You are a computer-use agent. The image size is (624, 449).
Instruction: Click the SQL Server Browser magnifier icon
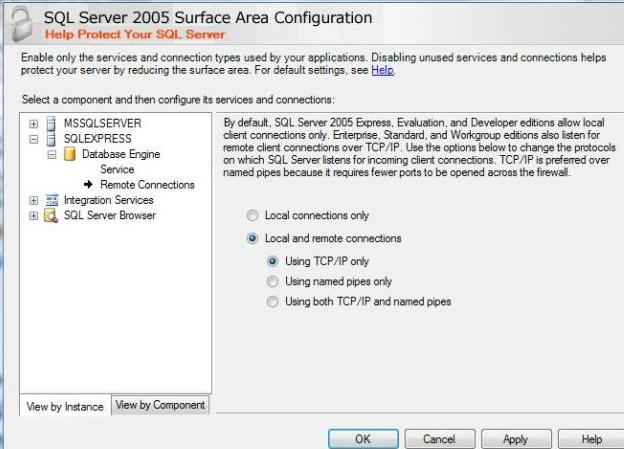(51, 216)
